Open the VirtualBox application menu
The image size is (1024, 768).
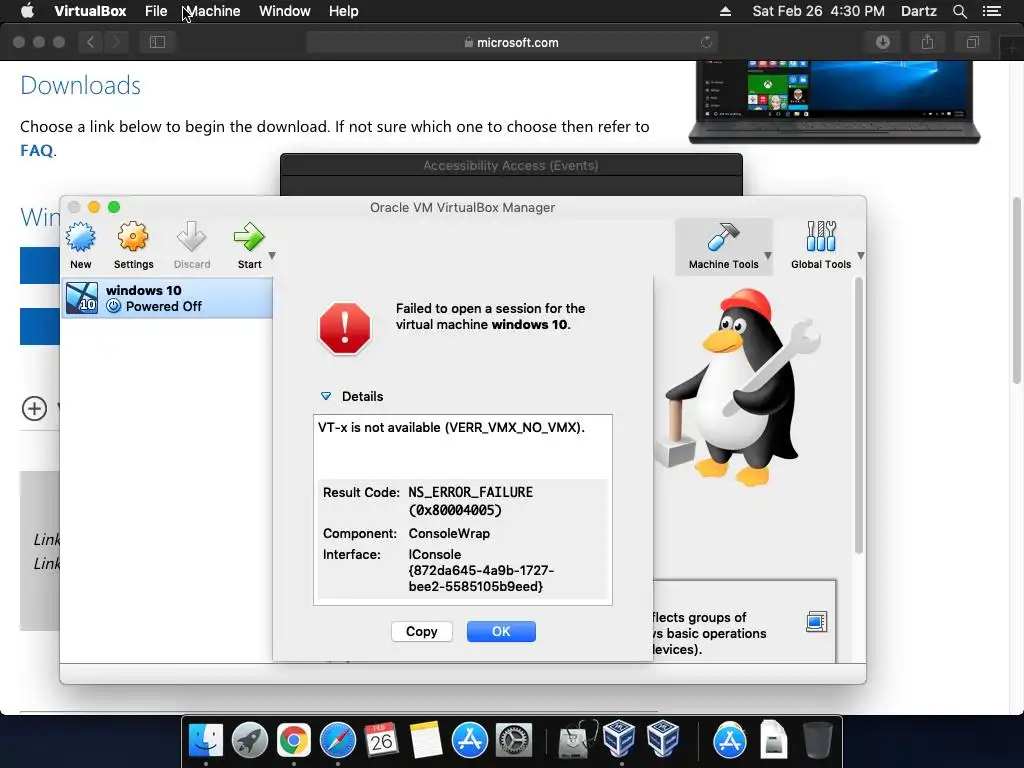tap(90, 11)
